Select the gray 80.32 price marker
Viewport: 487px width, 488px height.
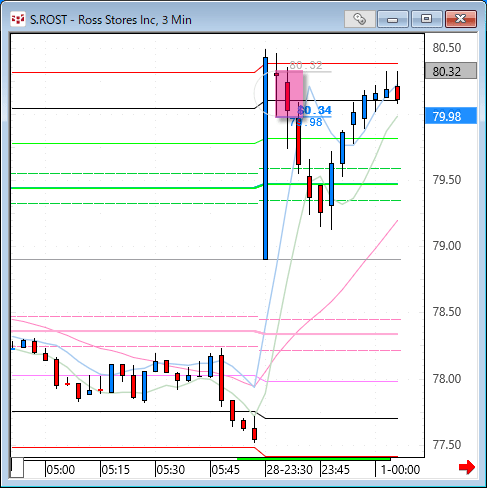[451, 71]
